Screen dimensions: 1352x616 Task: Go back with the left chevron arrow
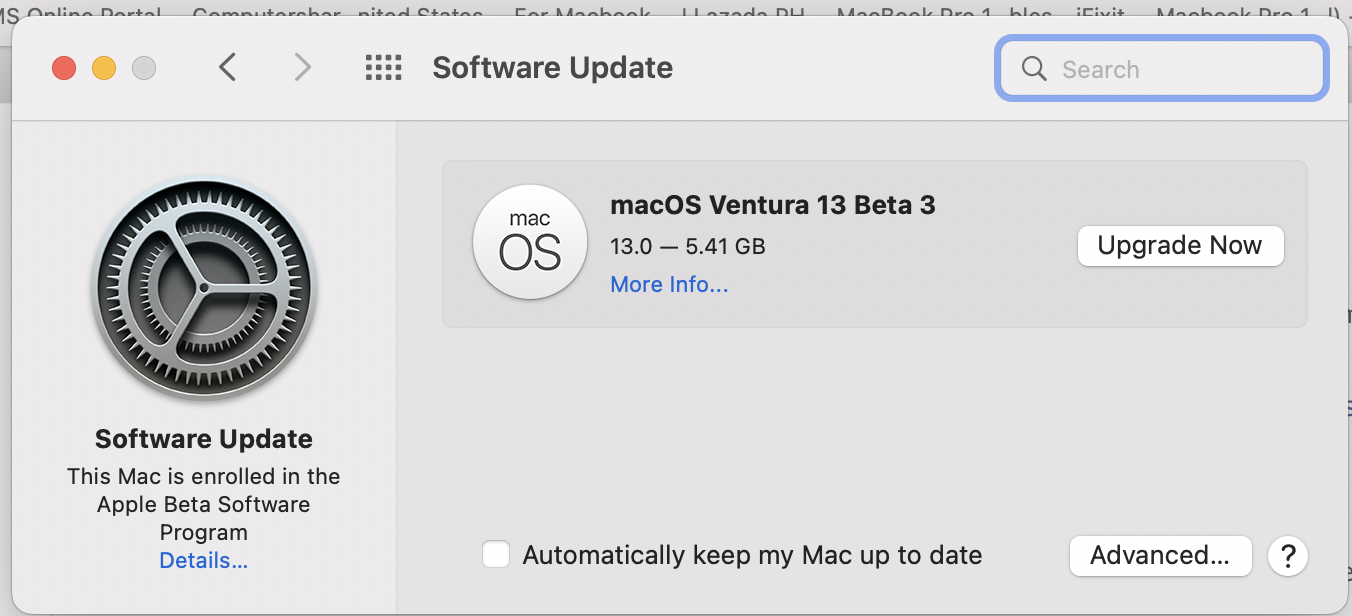pyautogui.click(x=228, y=68)
